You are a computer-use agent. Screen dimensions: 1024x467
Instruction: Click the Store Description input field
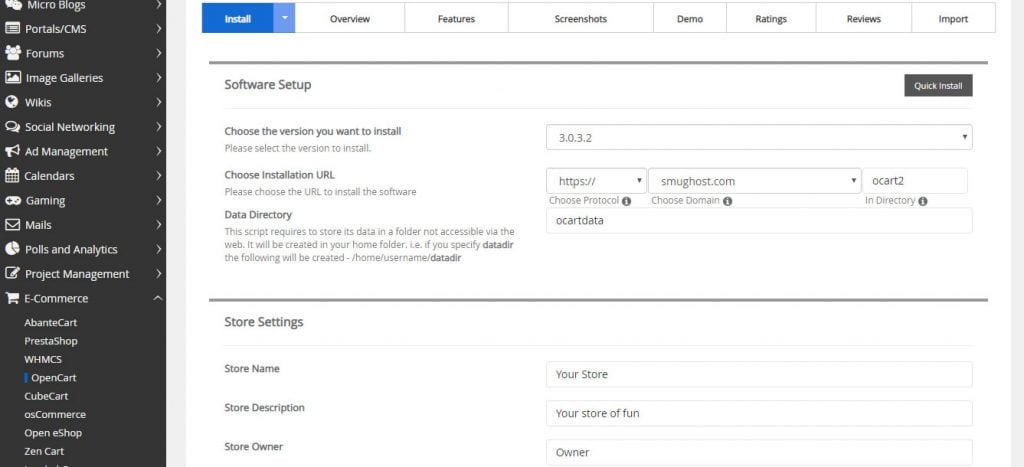(759, 413)
